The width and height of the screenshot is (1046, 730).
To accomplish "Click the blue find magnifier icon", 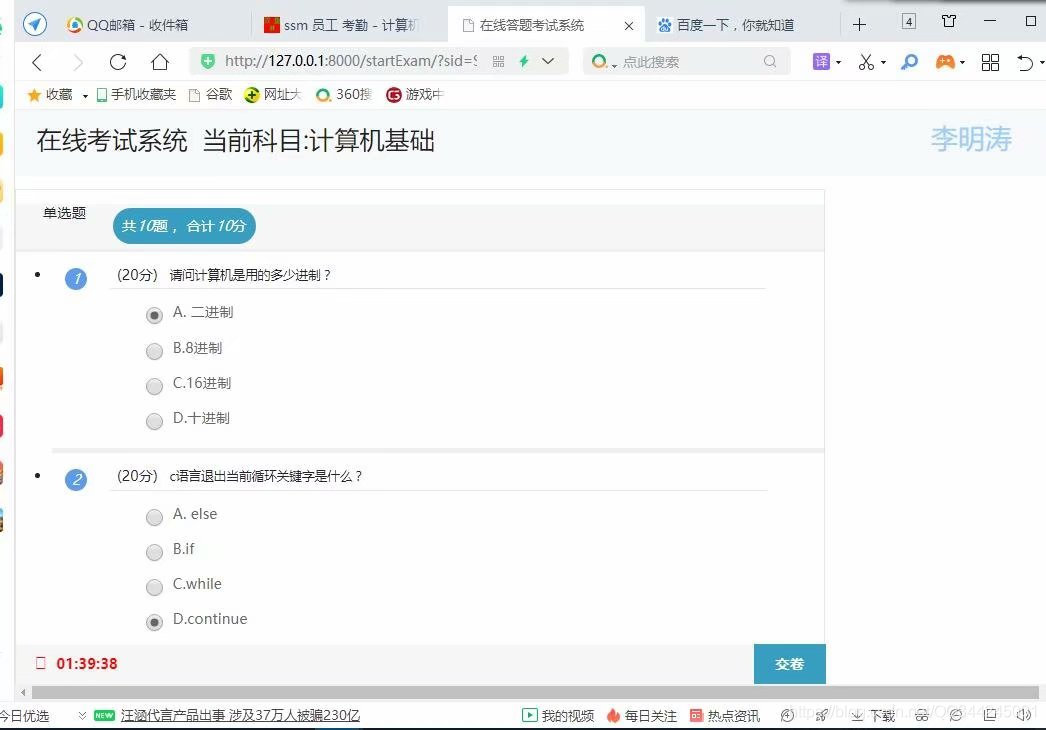I will 909,62.
